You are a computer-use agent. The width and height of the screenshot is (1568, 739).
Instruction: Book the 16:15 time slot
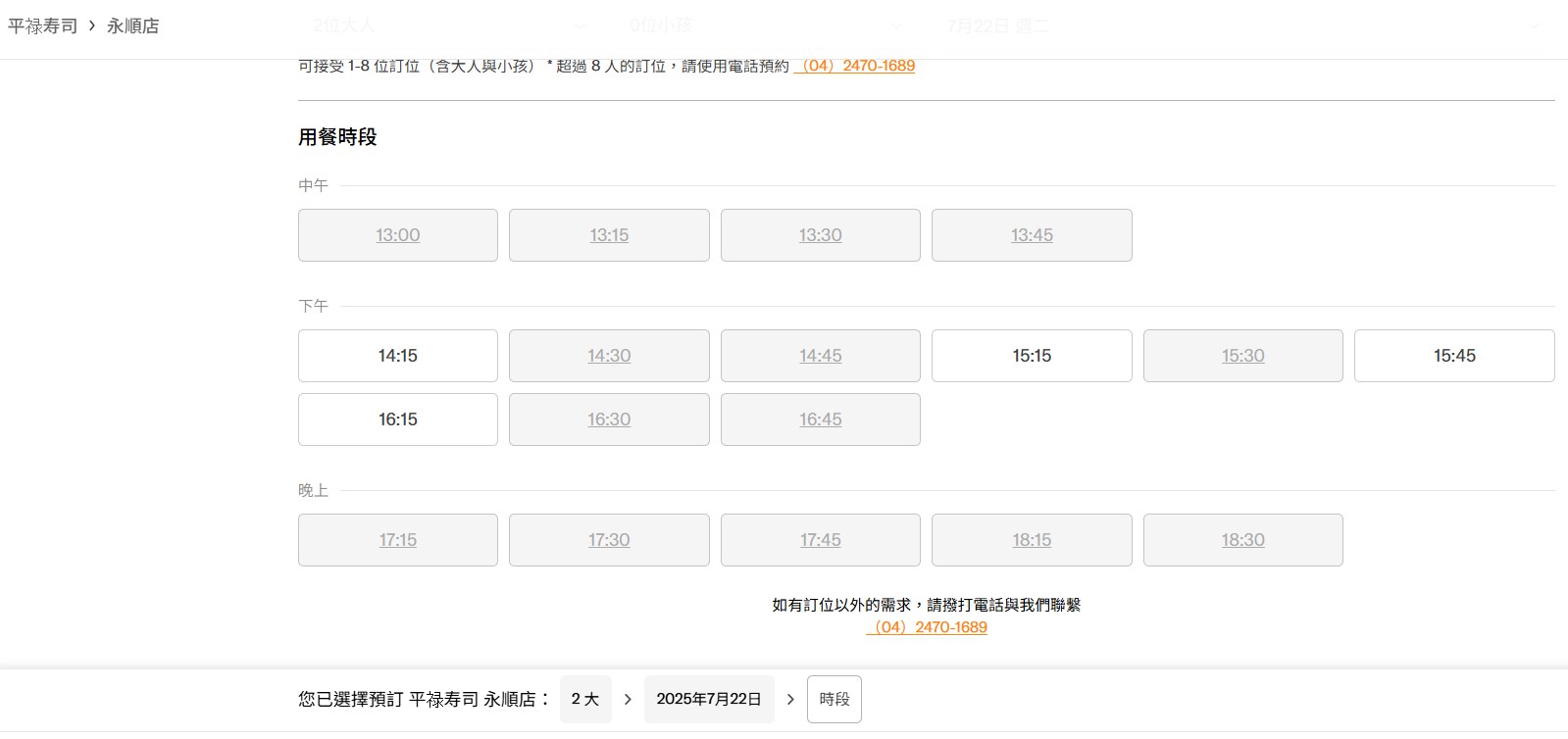click(x=397, y=419)
